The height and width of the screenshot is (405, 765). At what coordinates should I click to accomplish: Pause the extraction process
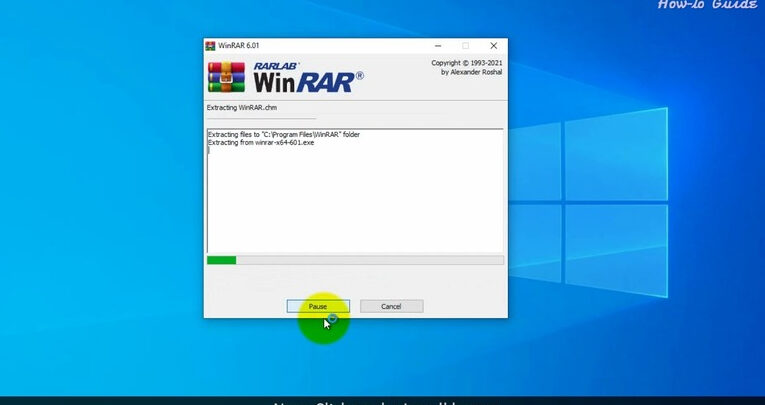click(x=317, y=306)
